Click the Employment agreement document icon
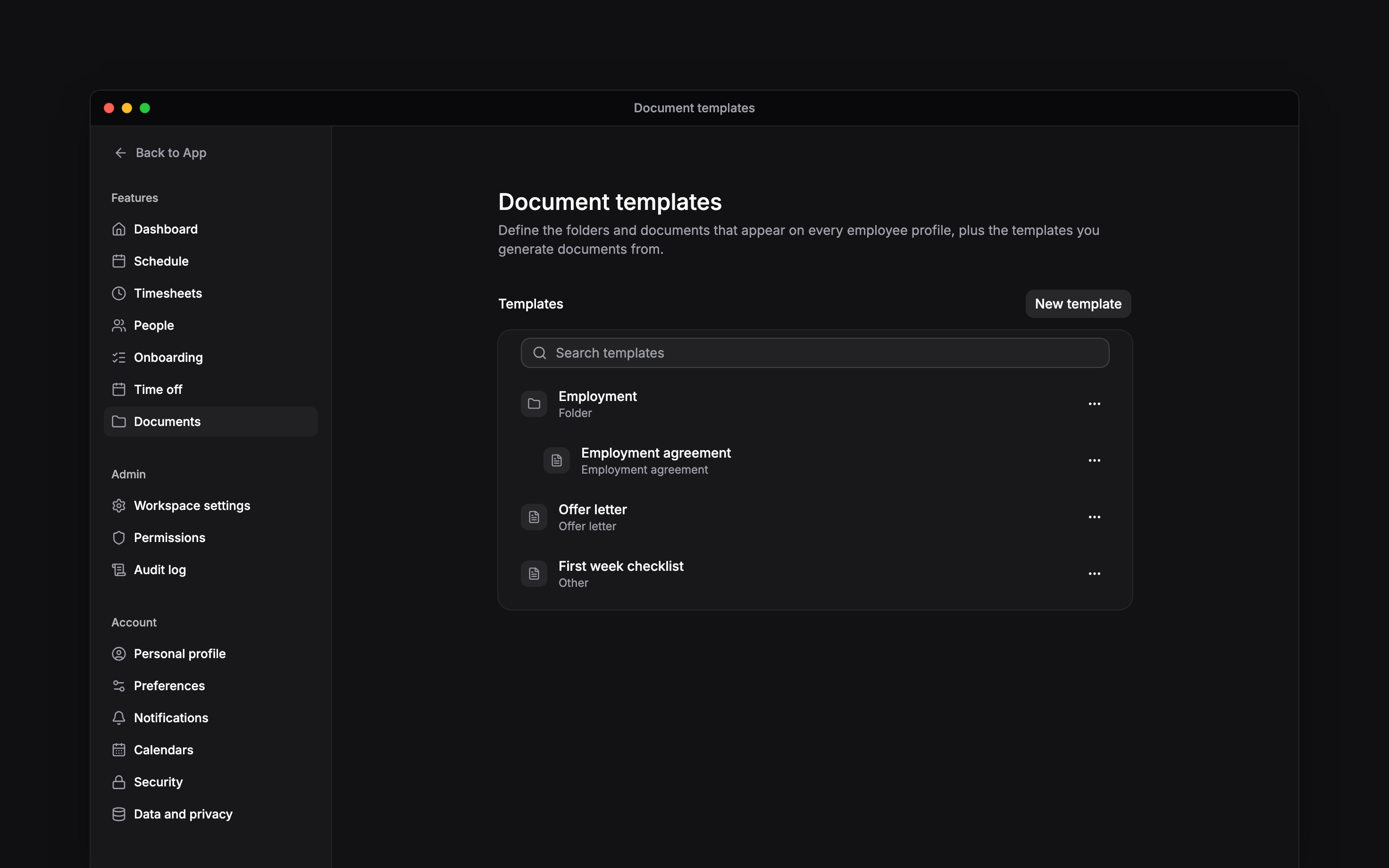 [x=557, y=460]
